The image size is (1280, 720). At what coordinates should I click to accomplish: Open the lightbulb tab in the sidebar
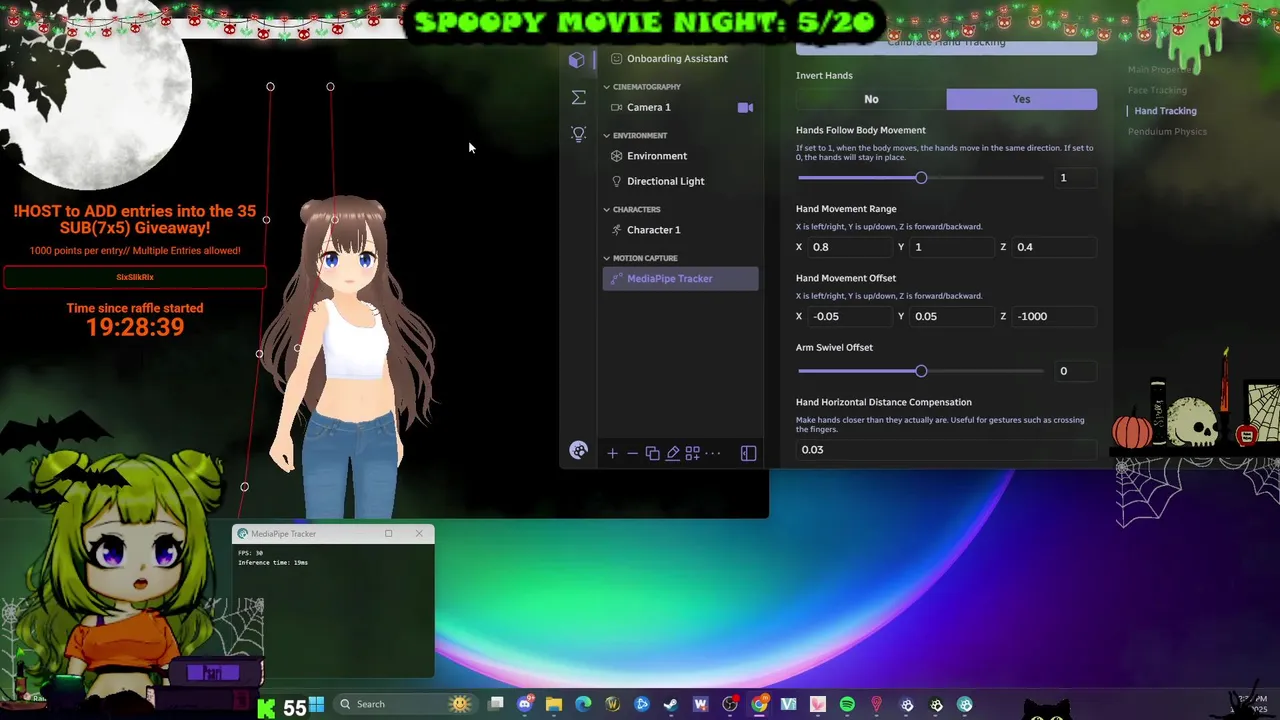pos(578,134)
